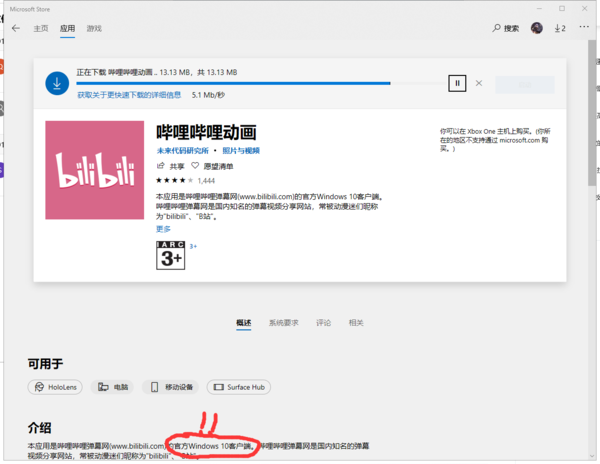The height and width of the screenshot is (464, 600).
Task: Click the 移动设备 device chip
Action: pyautogui.click(x=170, y=387)
